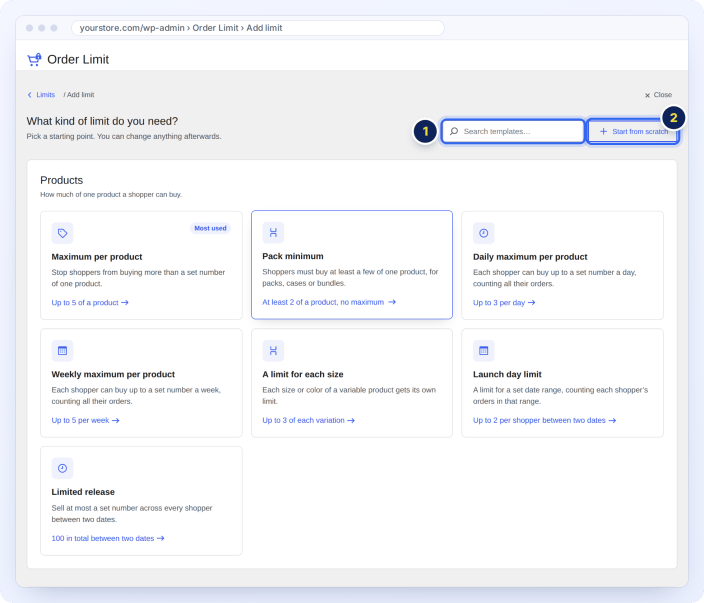Click 'Sell at most a set number' description
704x603 pixels.
(132, 514)
